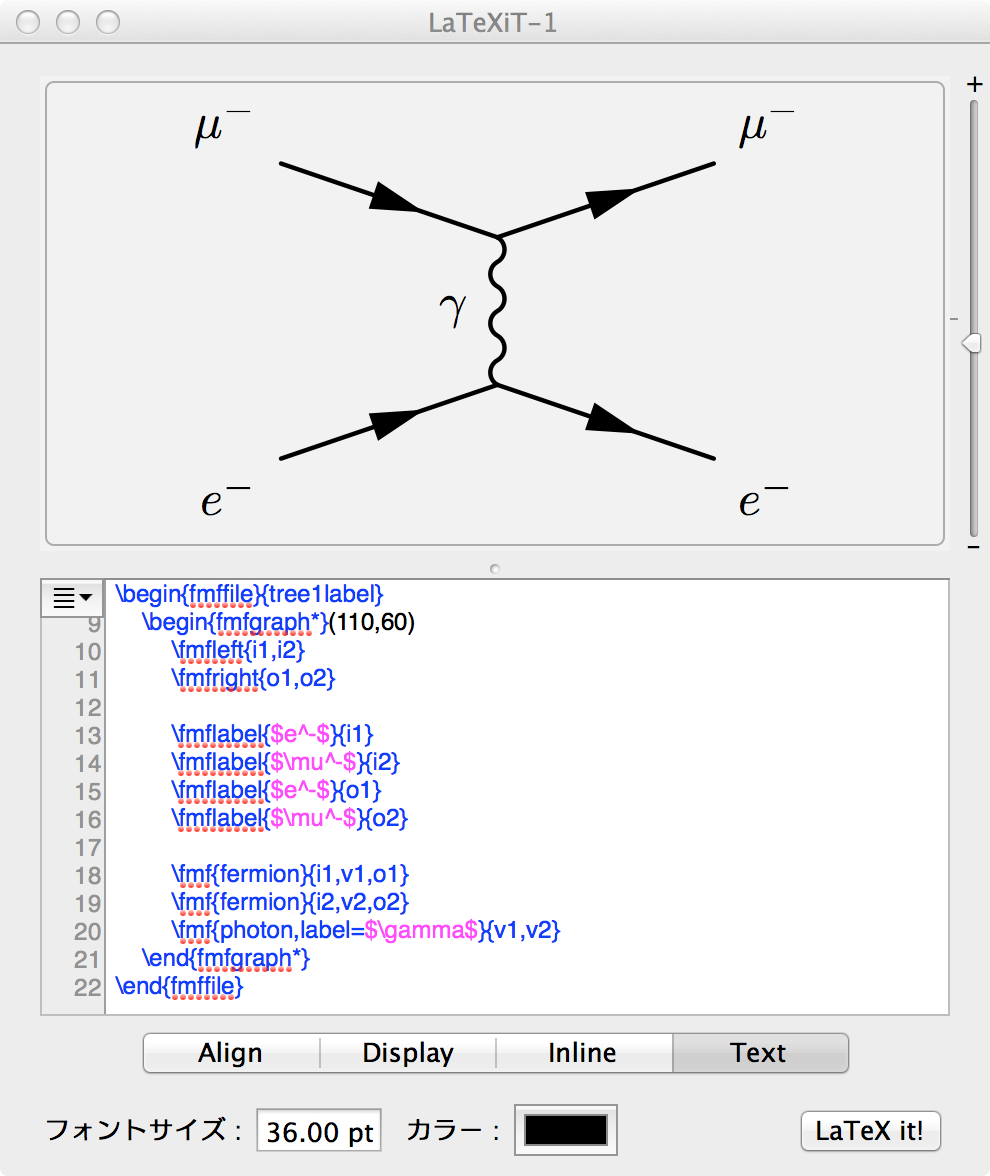Select the Text mode segment
Image resolution: width=990 pixels, height=1176 pixels.
[x=759, y=1053]
